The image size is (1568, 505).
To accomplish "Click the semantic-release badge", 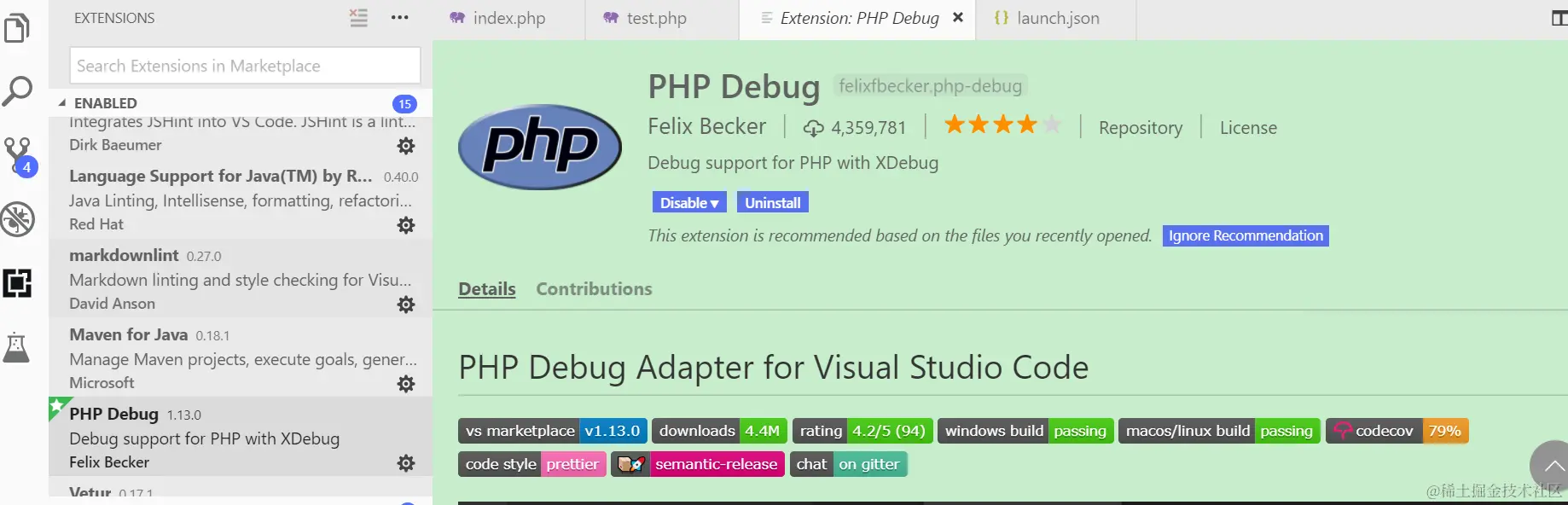I will [x=698, y=464].
